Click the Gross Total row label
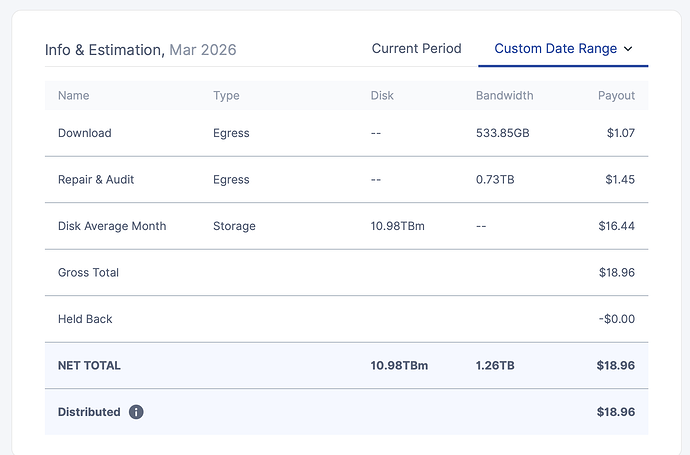This screenshot has height=455, width=690. click(88, 273)
